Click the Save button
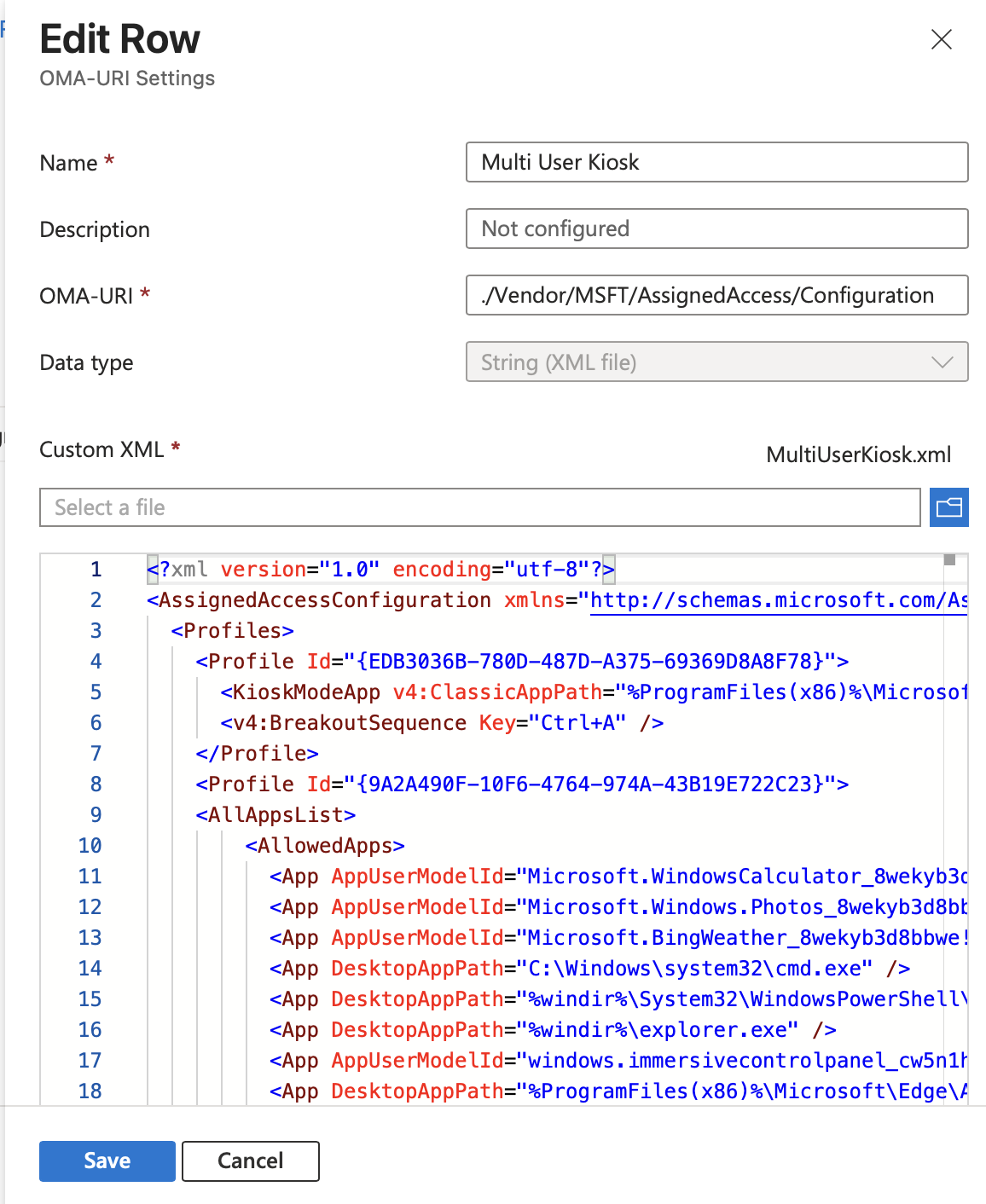The image size is (986, 1204). pyautogui.click(x=107, y=1161)
